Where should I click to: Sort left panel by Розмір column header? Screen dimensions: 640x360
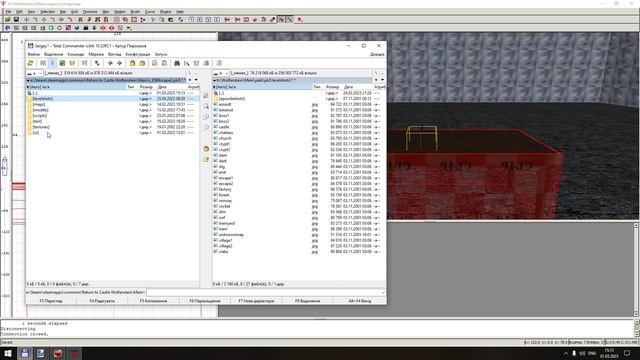[x=146, y=87]
